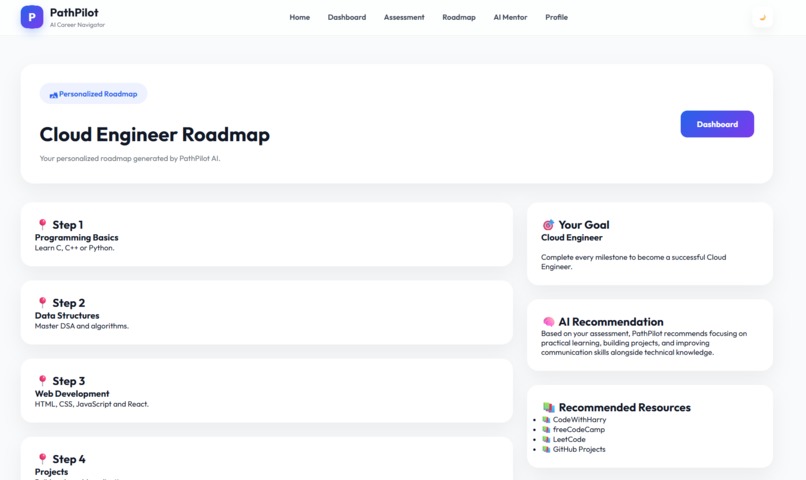The width and height of the screenshot is (806, 480).
Task: Click the target icon next to Your Goal
Action: click(548, 225)
